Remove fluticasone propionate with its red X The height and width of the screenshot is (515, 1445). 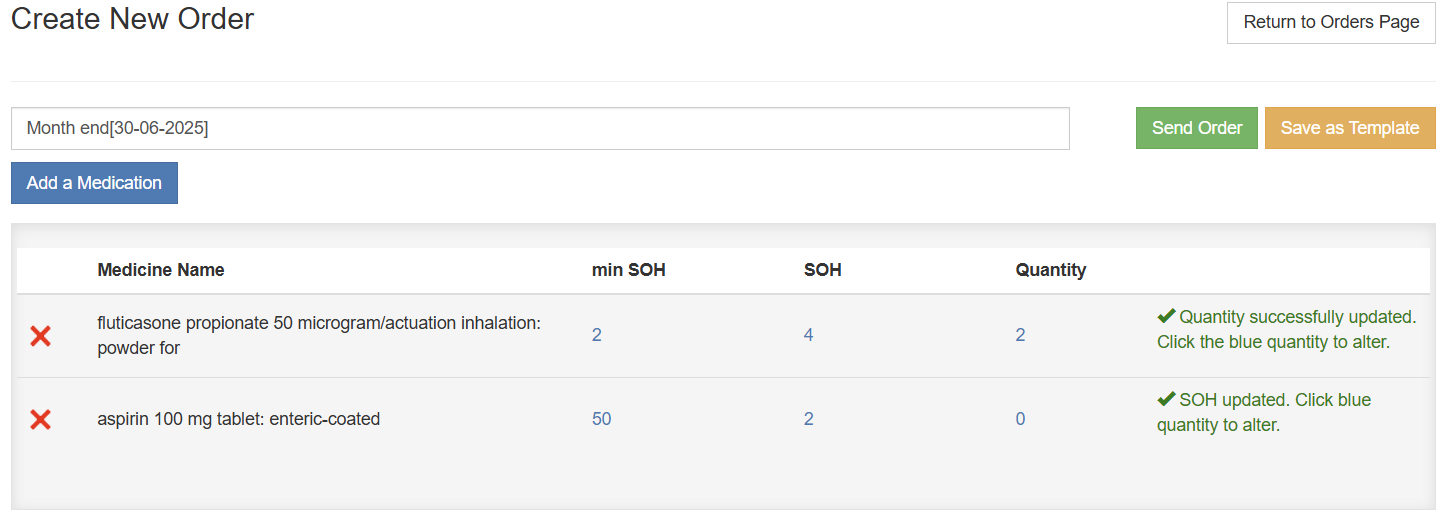click(40, 336)
